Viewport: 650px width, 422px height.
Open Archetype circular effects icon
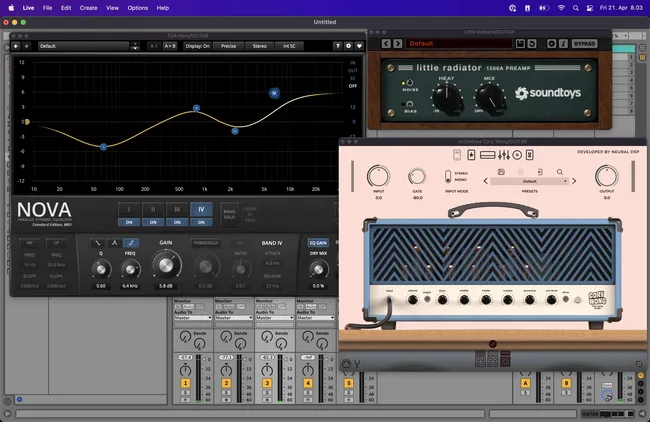tap(517, 155)
